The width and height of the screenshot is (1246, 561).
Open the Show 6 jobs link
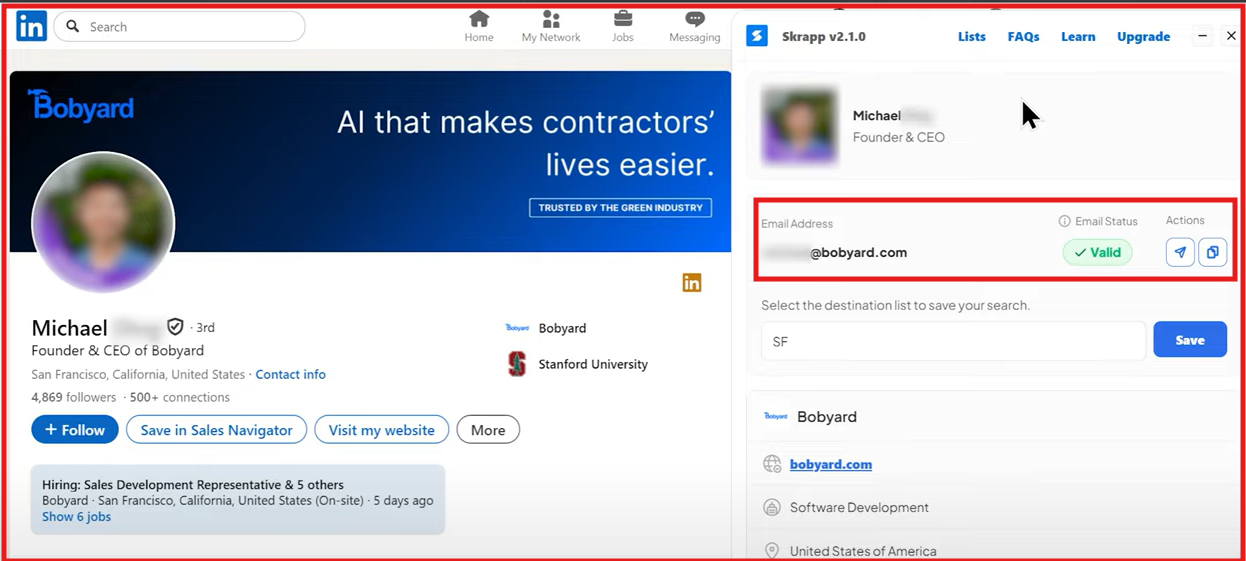[76, 517]
